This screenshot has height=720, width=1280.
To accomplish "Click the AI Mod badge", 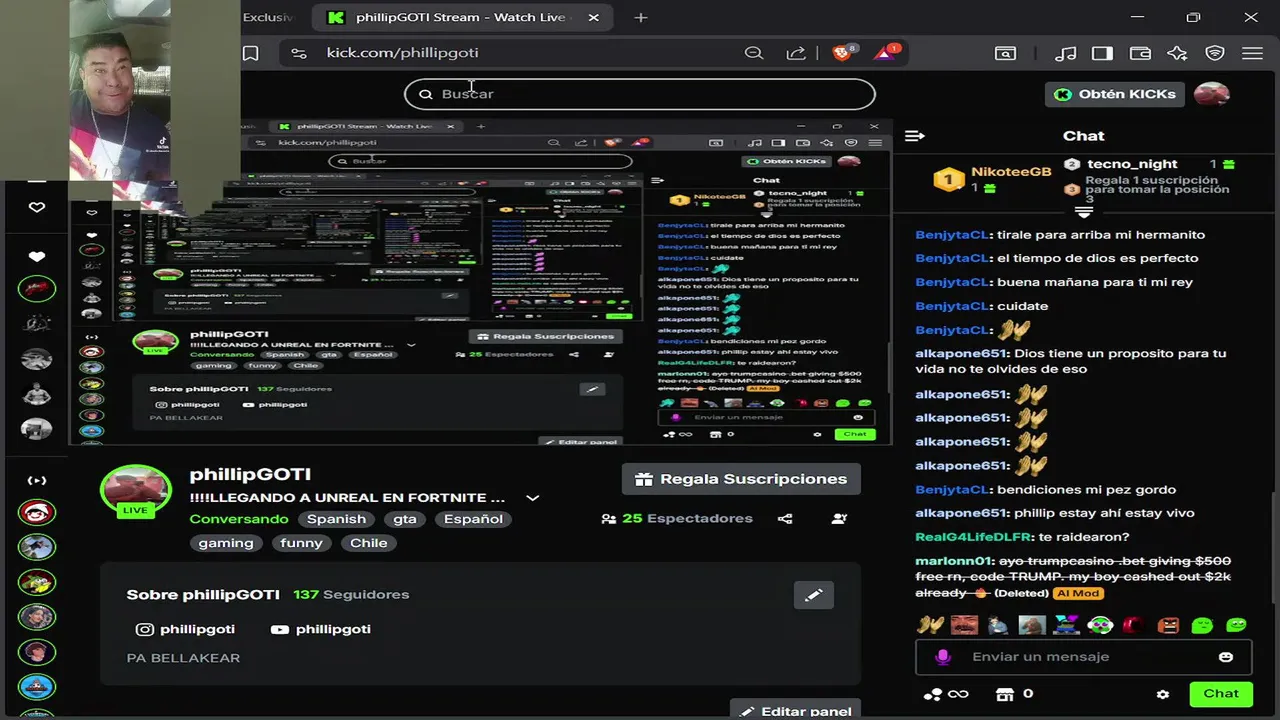I will [1078, 593].
